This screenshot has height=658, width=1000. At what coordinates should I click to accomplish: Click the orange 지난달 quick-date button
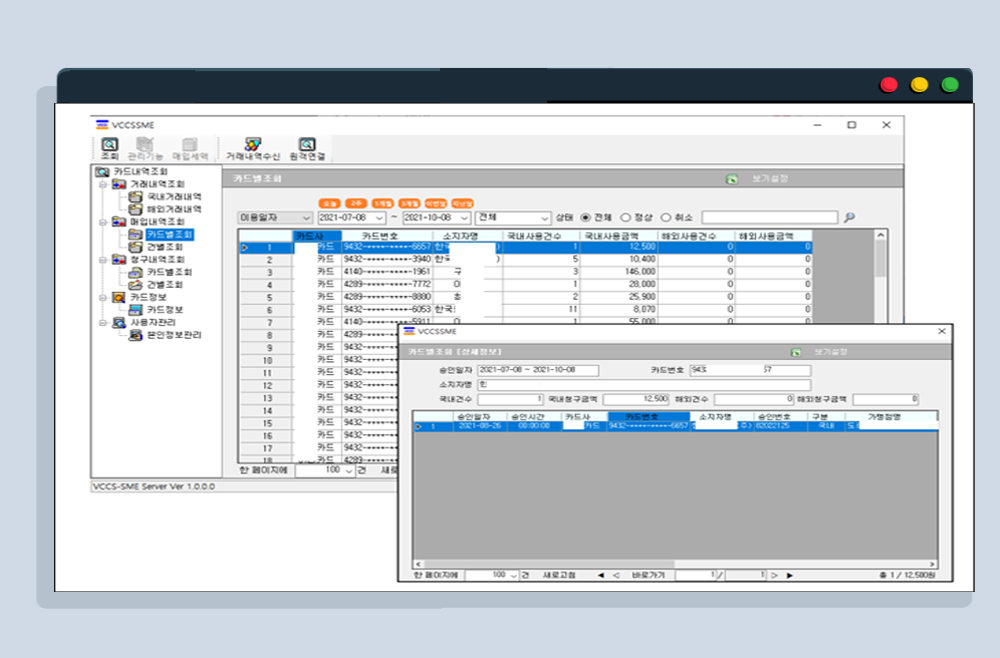click(x=462, y=203)
